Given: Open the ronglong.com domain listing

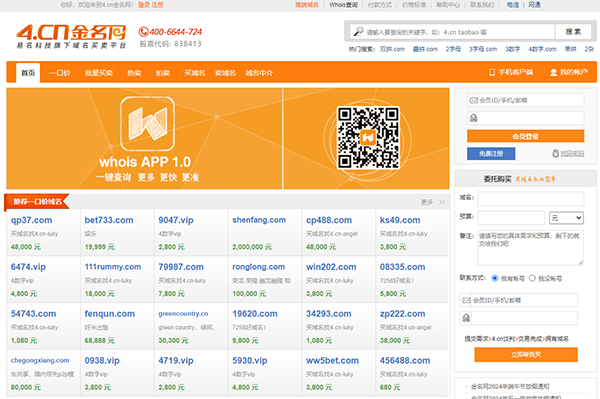Looking at the screenshot, I should [258, 267].
